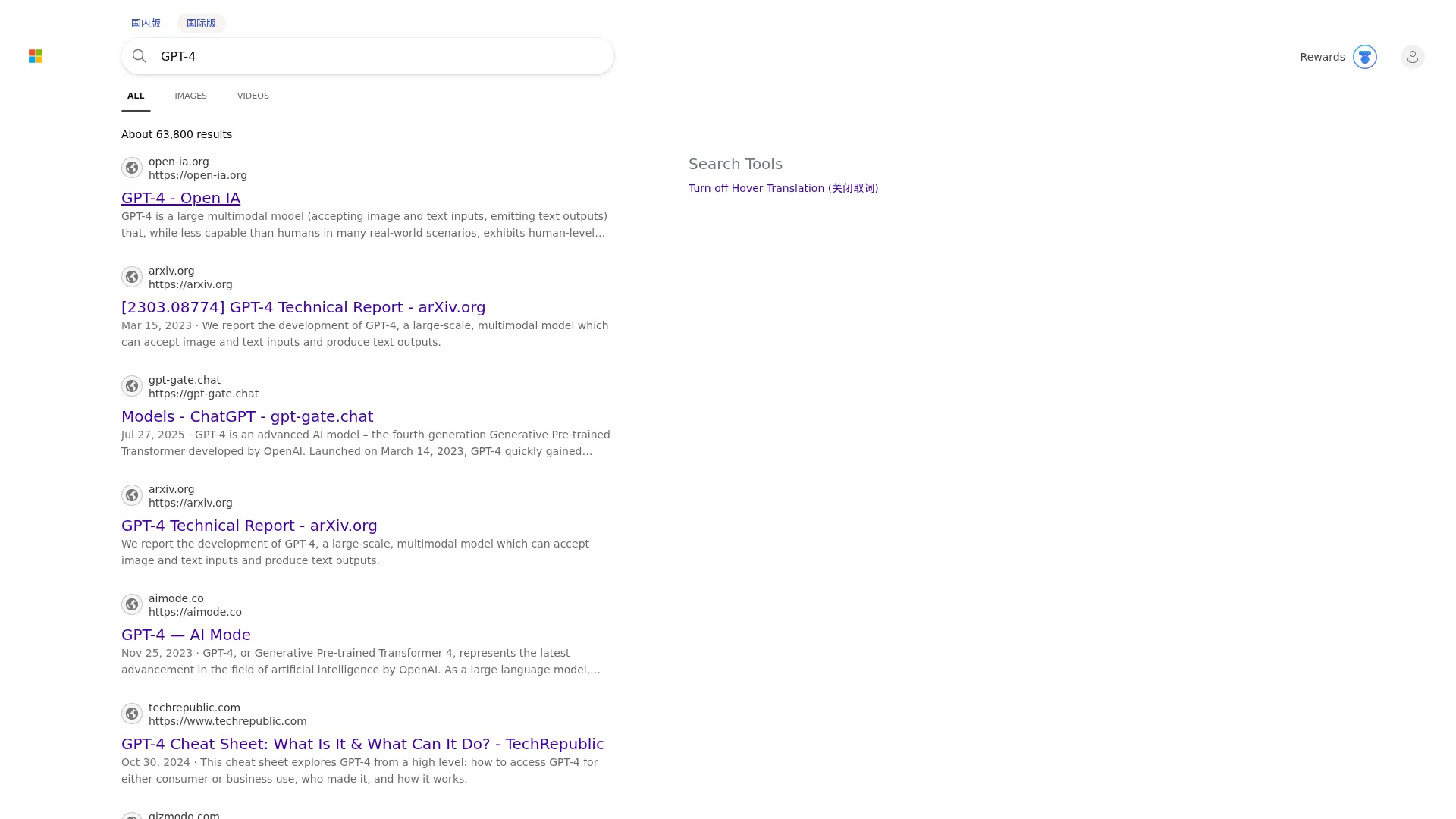The image size is (1456, 819).
Task: Click the open-ia.org site name
Action: (179, 162)
